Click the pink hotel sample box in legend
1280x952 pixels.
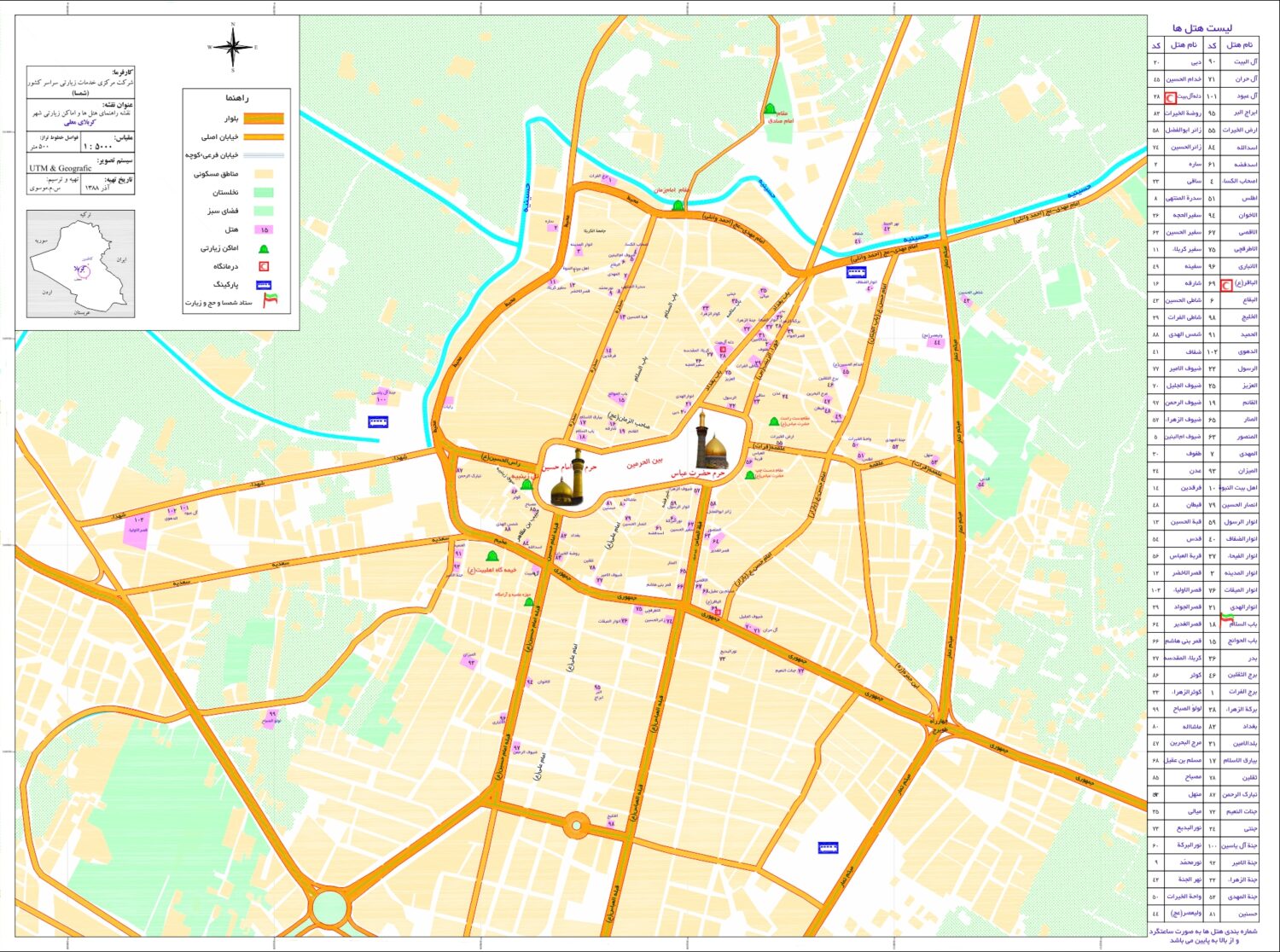(264, 230)
